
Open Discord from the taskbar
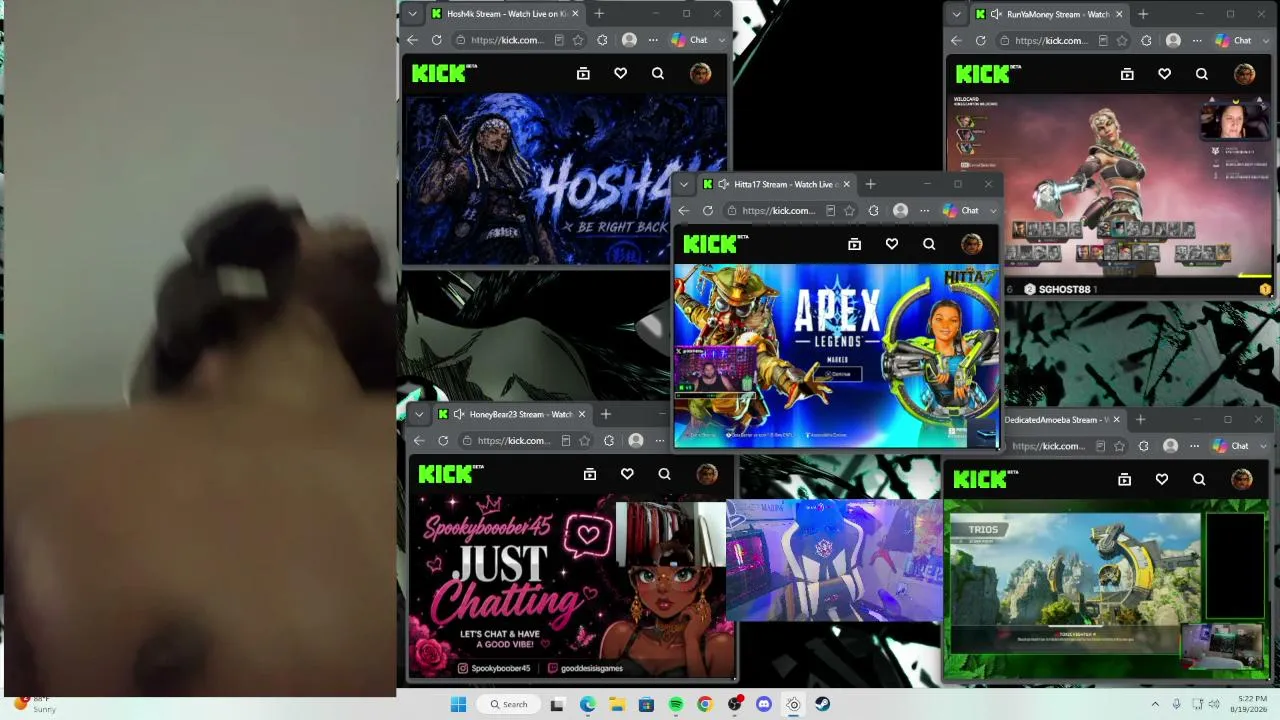(x=764, y=704)
